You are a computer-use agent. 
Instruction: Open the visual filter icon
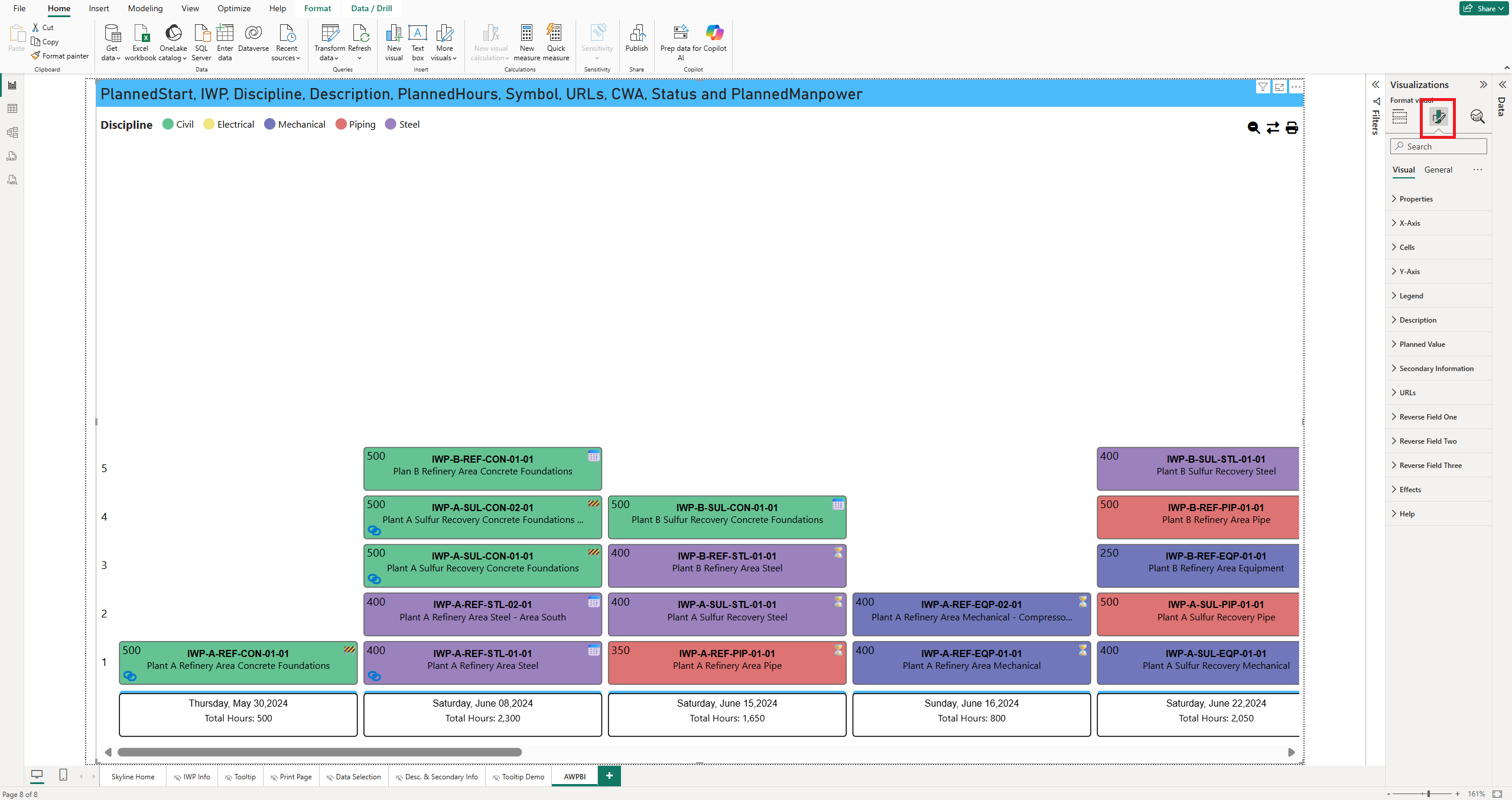pos(1263,87)
